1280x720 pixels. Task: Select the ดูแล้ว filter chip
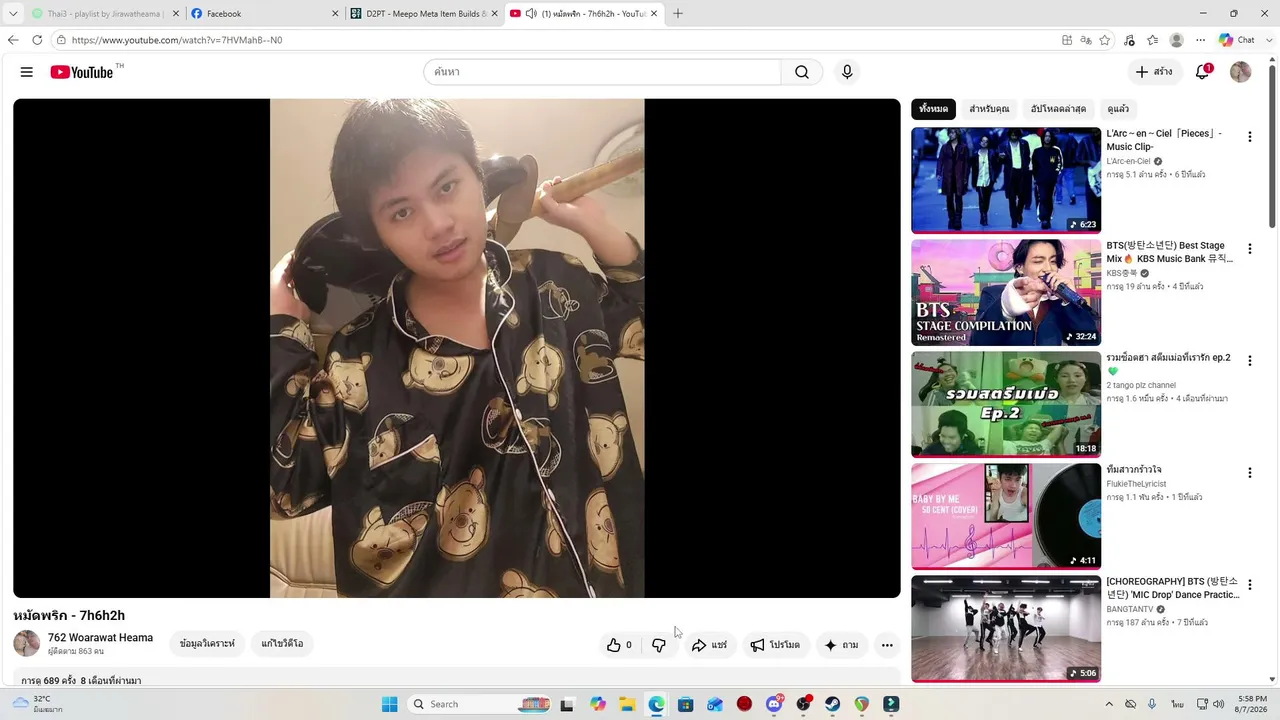click(x=1118, y=109)
